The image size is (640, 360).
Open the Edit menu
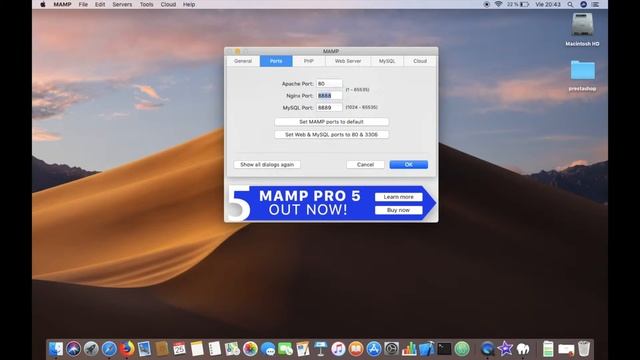coord(100,4)
